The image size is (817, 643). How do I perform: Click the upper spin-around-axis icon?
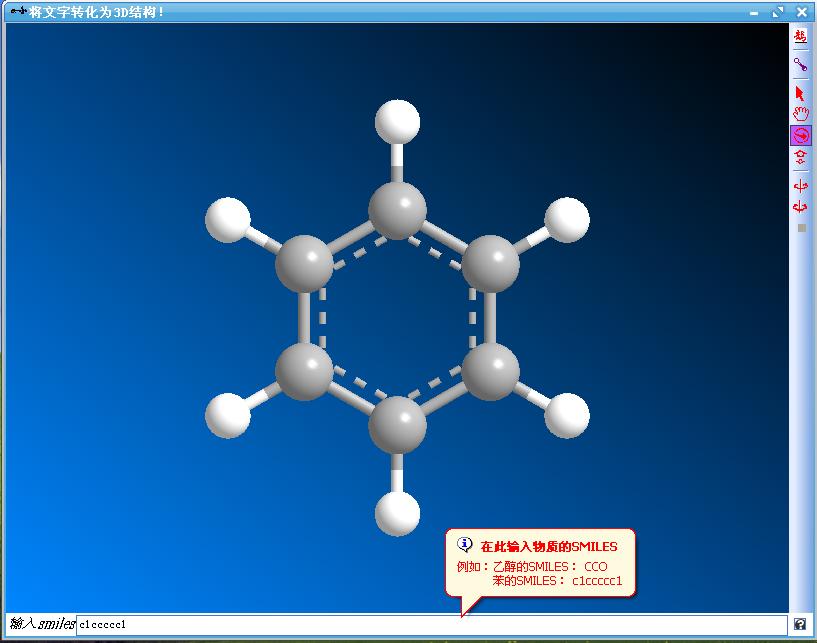[800, 186]
